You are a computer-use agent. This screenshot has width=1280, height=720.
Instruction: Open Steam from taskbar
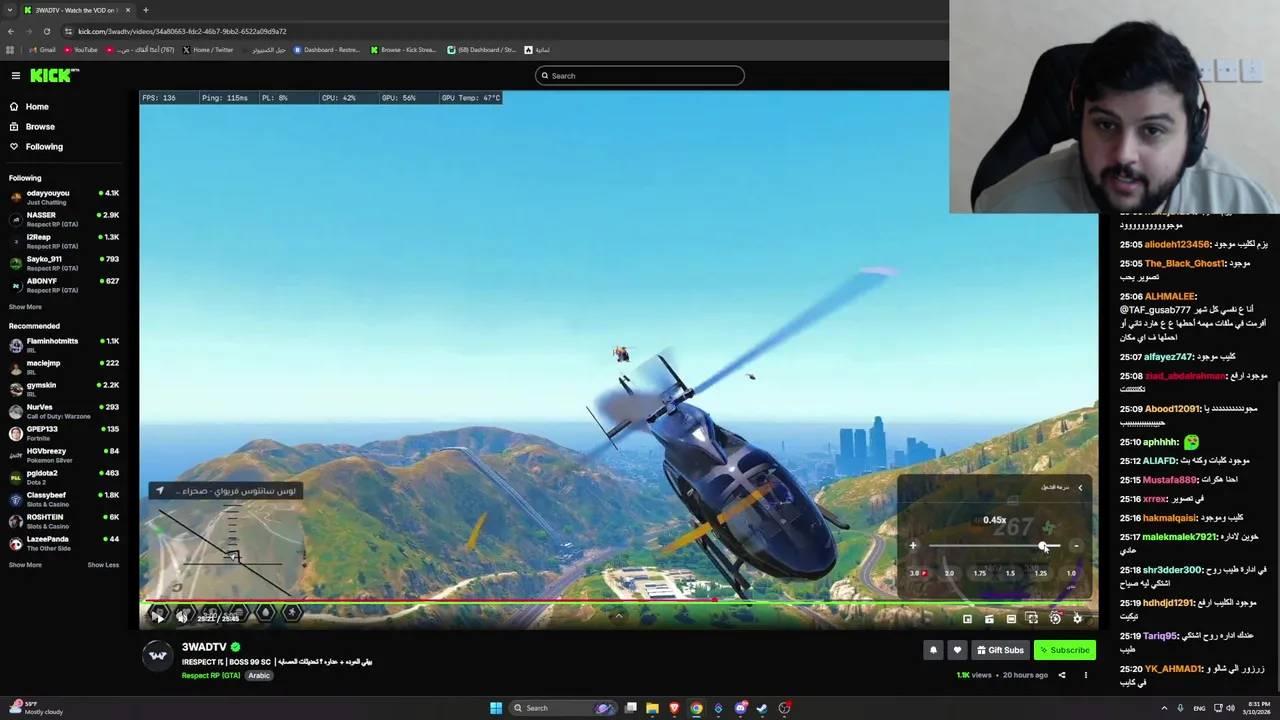tap(762, 708)
